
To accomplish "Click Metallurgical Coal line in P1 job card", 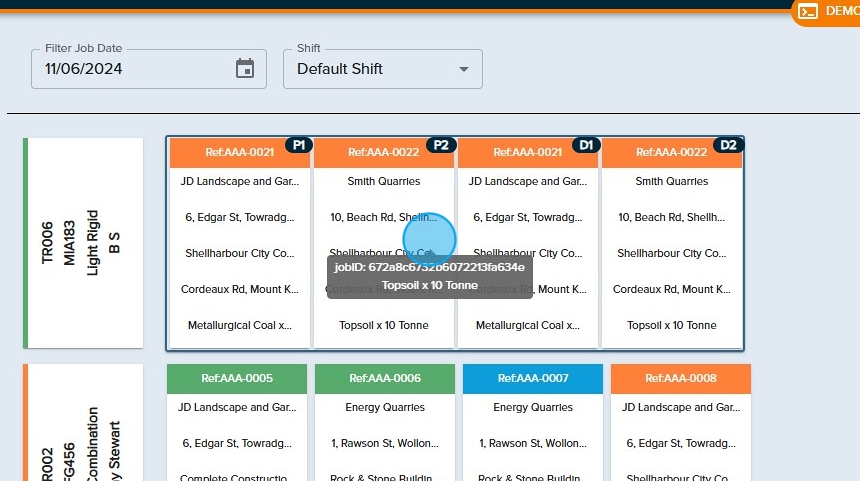I will (x=240, y=325).
